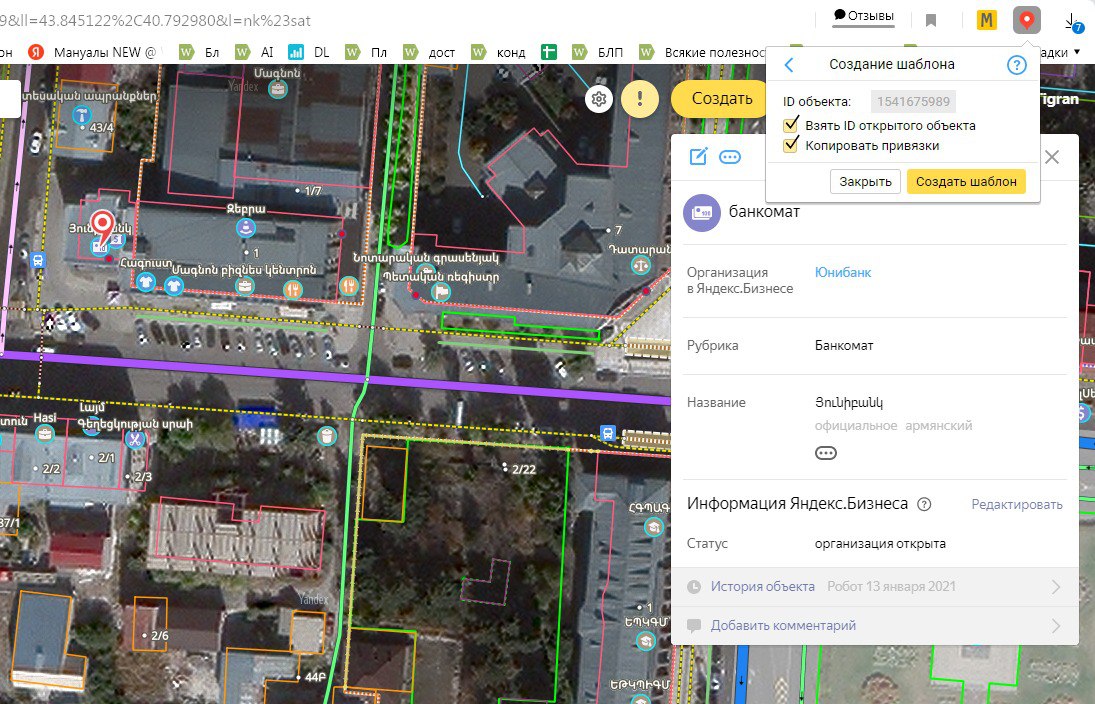Open the map settings gear button
The image size is (1095, 704).
click(x=598, y=99)
